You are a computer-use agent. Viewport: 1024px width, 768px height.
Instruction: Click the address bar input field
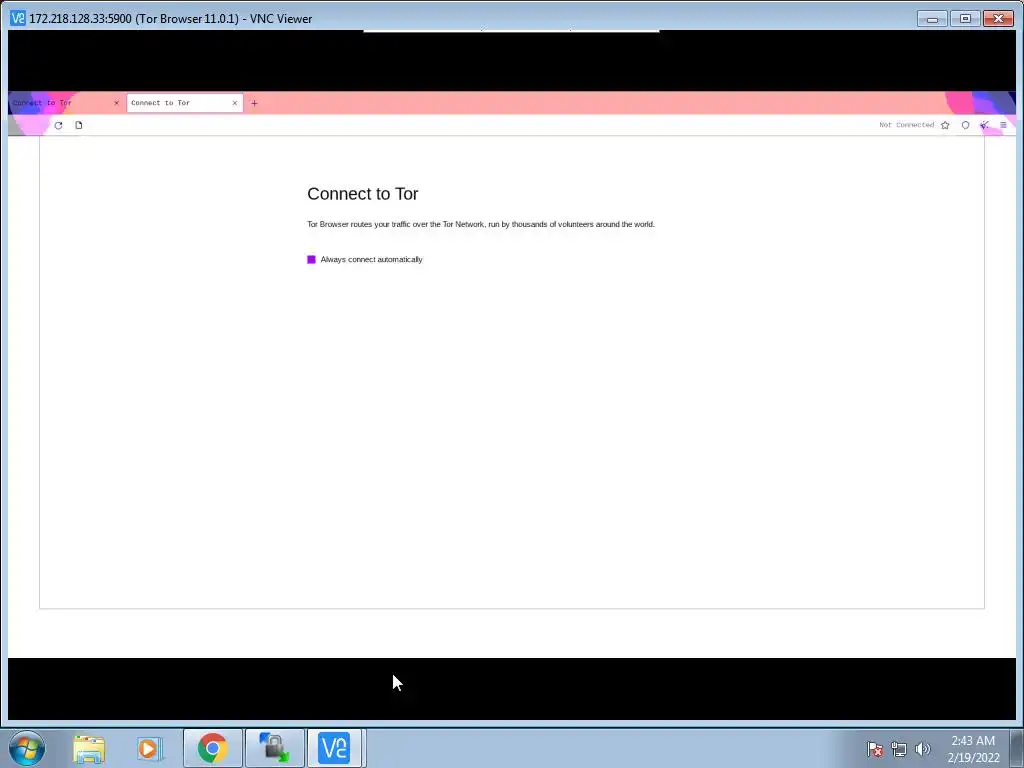[480, 125]
